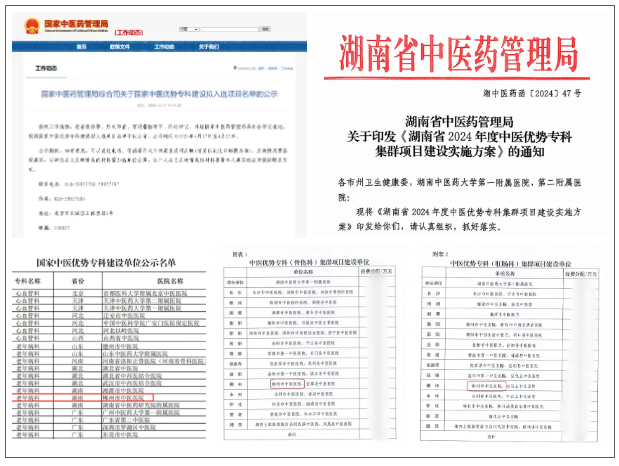
Task: Click the location pin icon beside the breadcrumb
Action: 235,68
